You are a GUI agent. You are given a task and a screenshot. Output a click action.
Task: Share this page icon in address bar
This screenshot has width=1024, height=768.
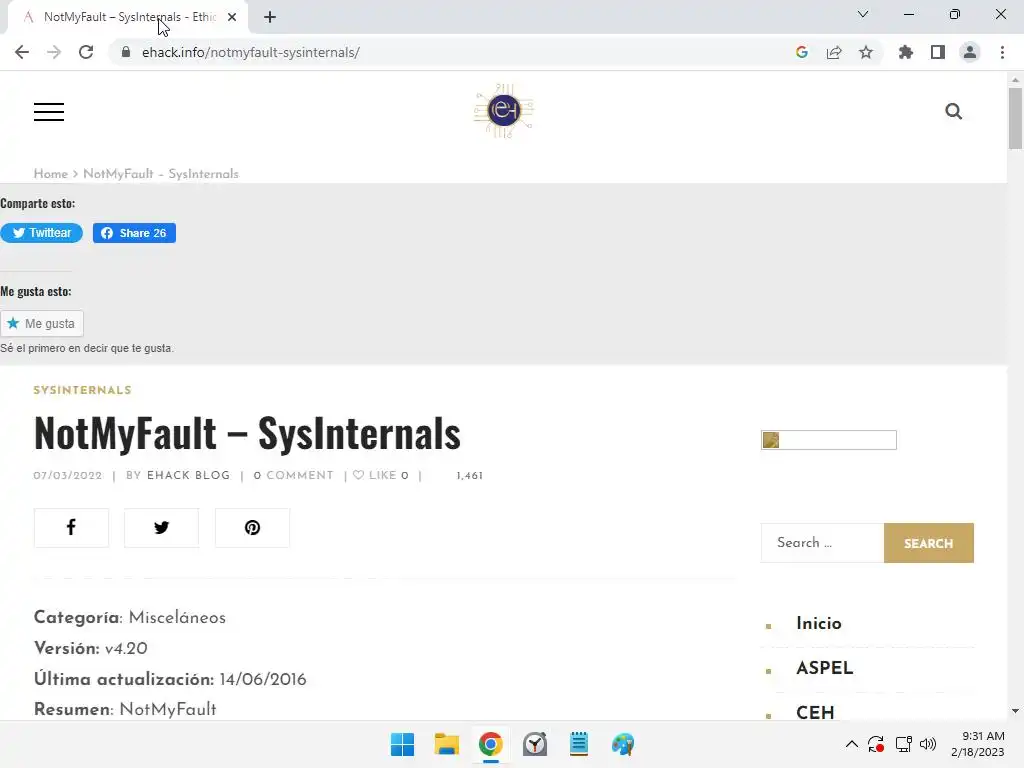click(834, 52)
